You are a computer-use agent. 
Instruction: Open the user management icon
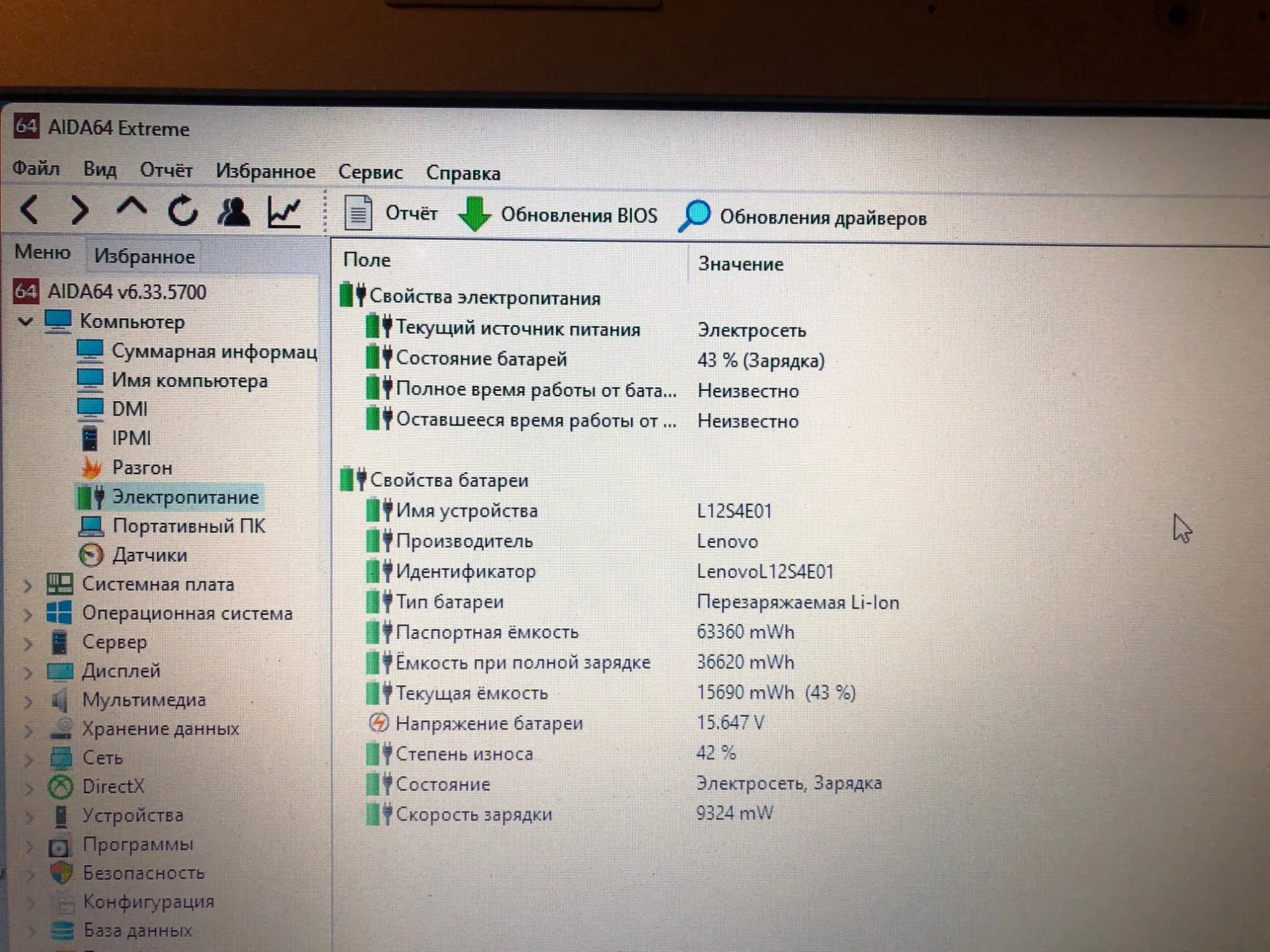[233, 211]
